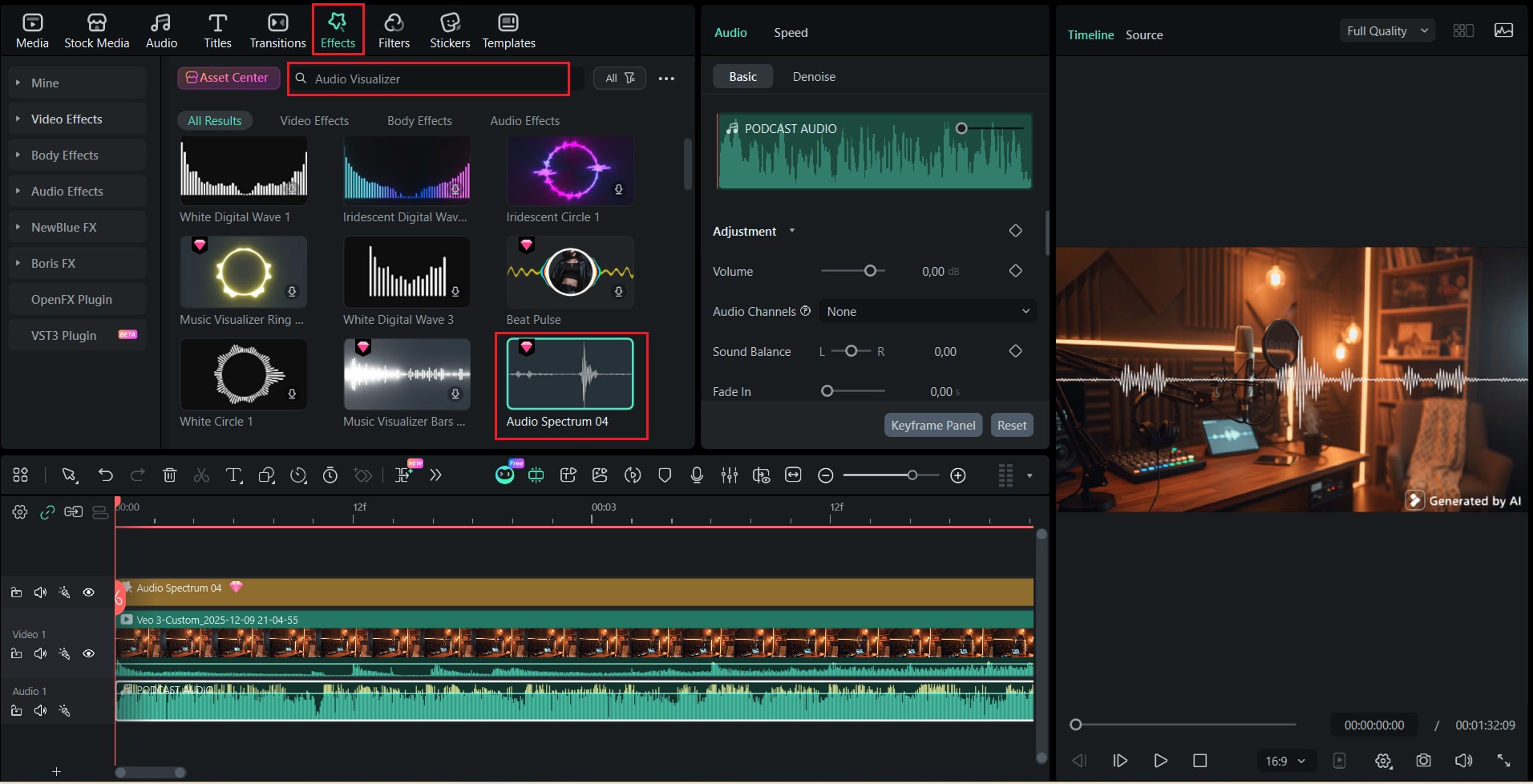
Task: Take a snapshot with the camera icon
Action: (1424, 760)
